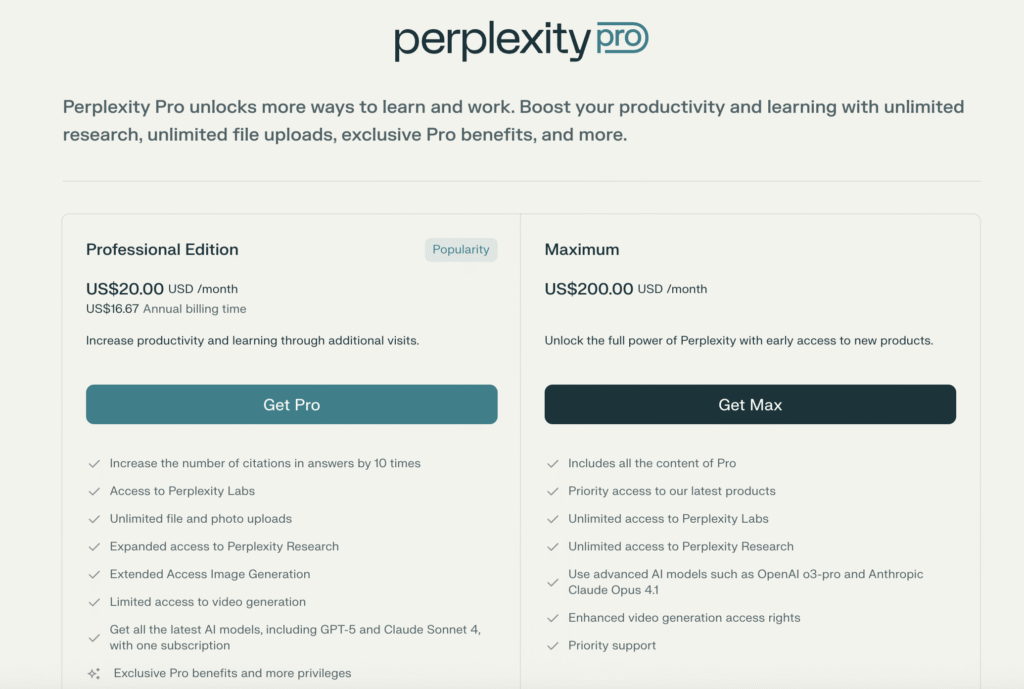Click the sparkle icon beside Exclusive Pro benefits
Image resolution: width=1024 pixels, height=689 pixels.
pos(94,673)
